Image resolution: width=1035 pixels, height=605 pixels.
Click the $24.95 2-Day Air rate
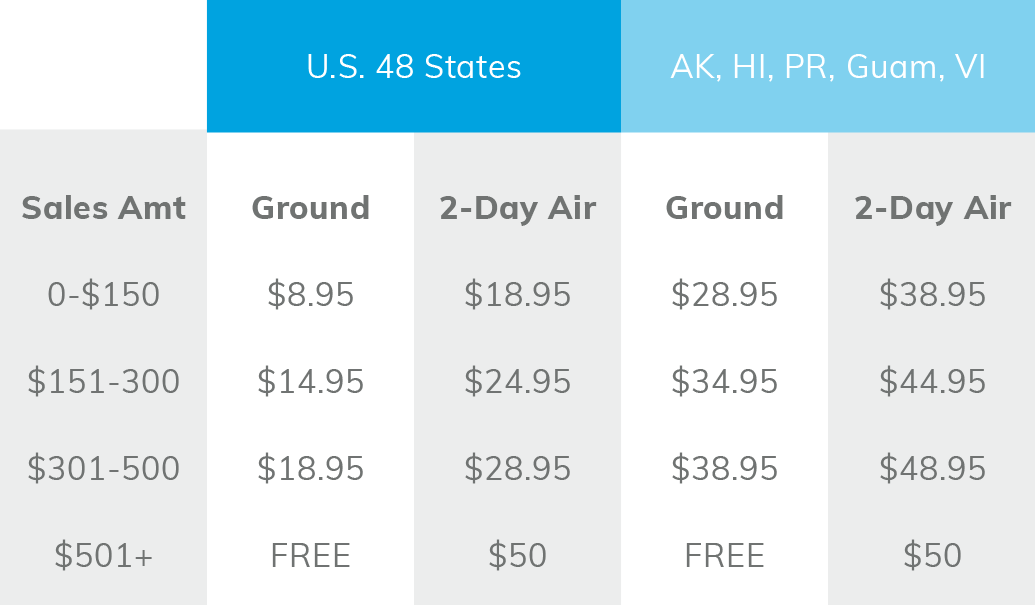click(517, 382)
